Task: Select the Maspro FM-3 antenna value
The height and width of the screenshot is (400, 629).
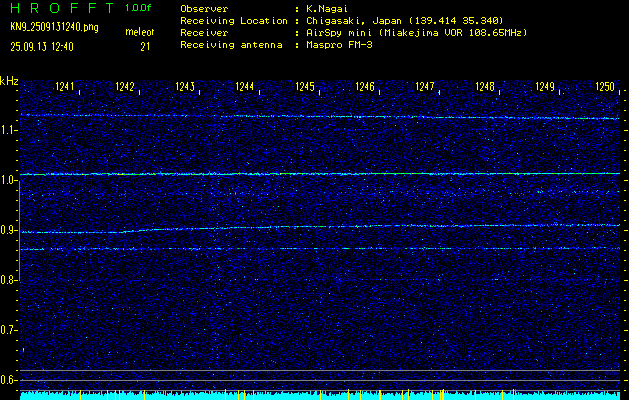Action: pos(339,45)
